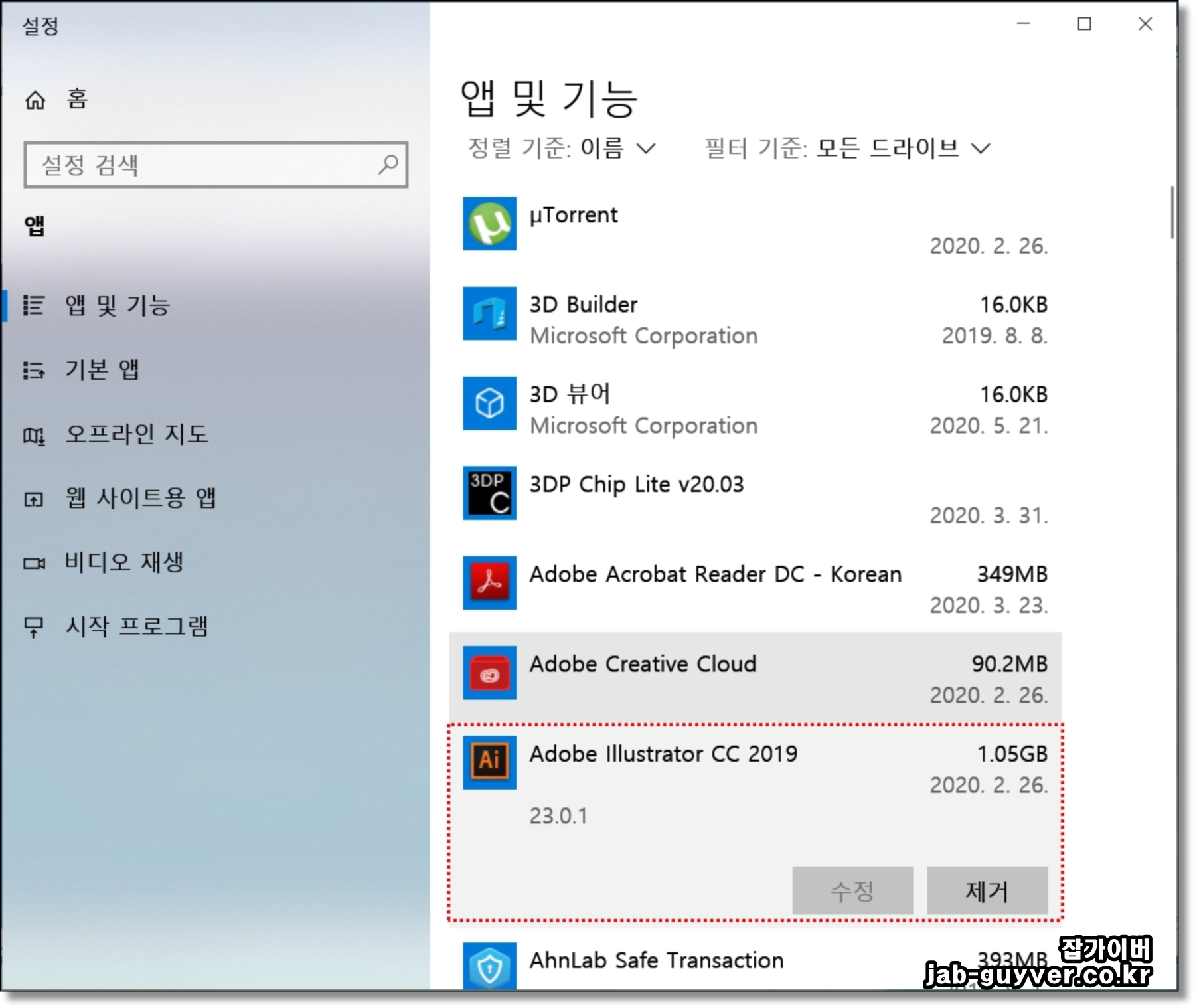Click the 2019. 8. 8. install date
The height and width of the screenshot is (1008, 1195).
pyautogui.click(x=995, y=336)
